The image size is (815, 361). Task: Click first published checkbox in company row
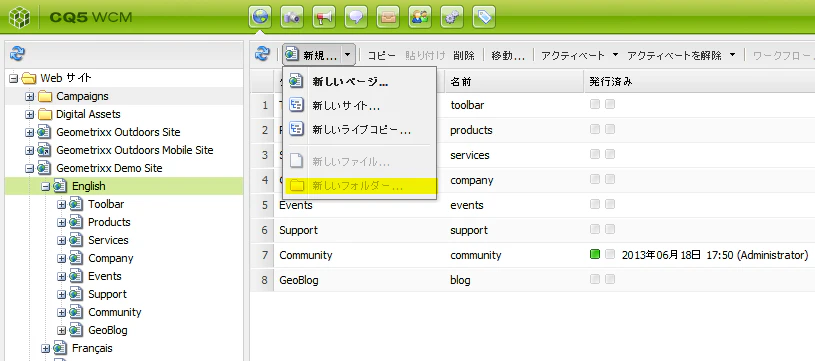tap(595, 179)
